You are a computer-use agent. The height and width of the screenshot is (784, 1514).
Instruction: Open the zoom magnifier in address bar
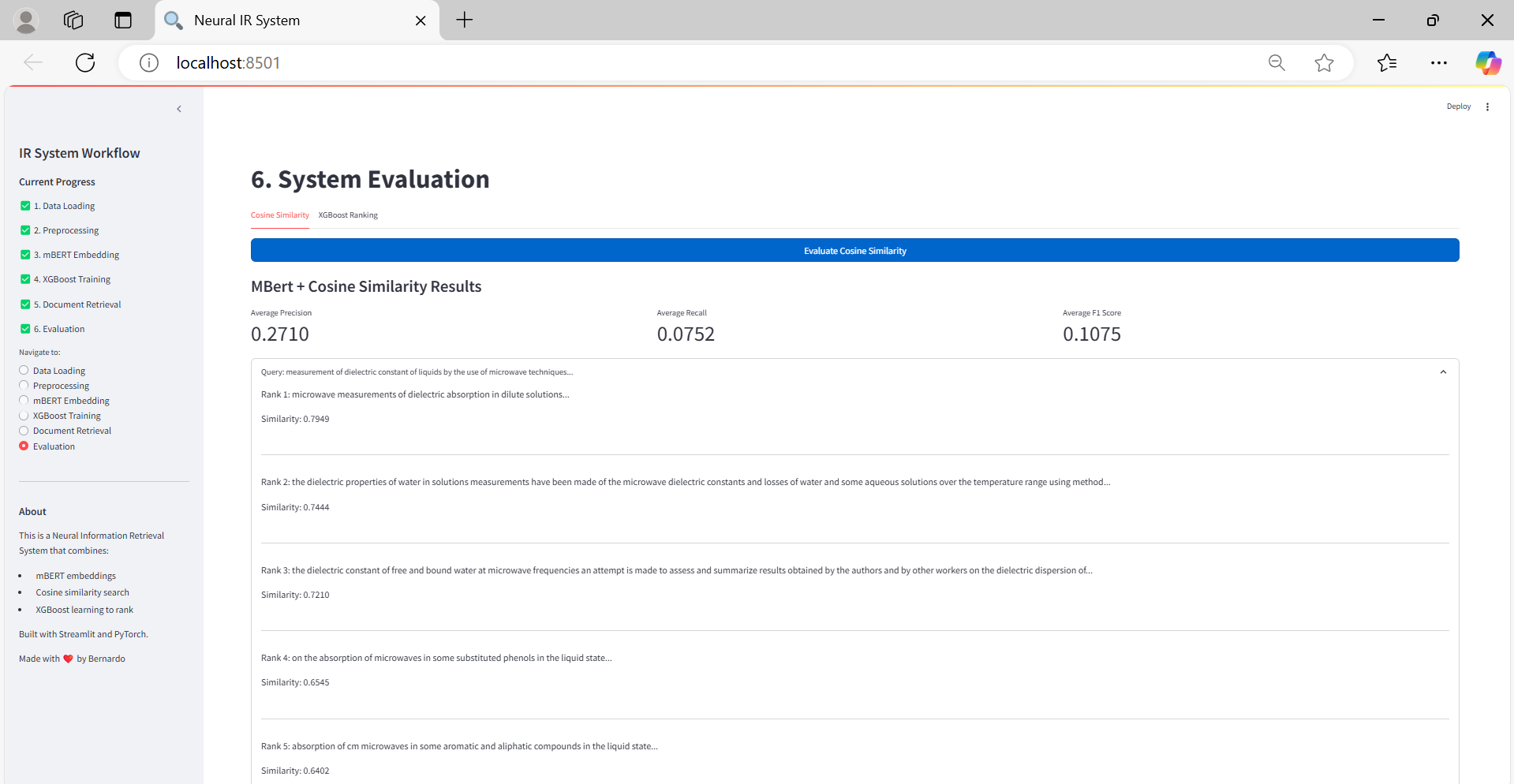1277,62
